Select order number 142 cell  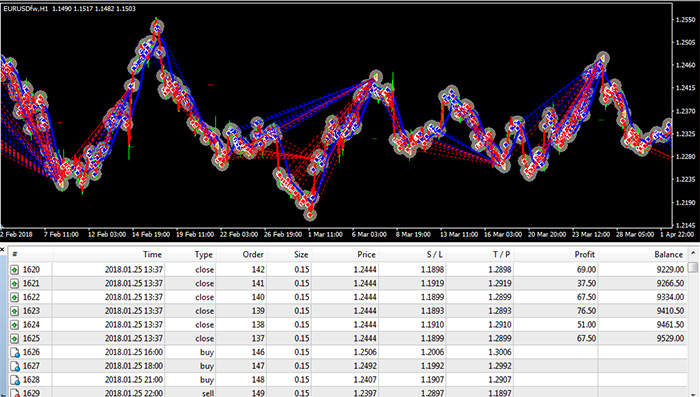point(258,270)
